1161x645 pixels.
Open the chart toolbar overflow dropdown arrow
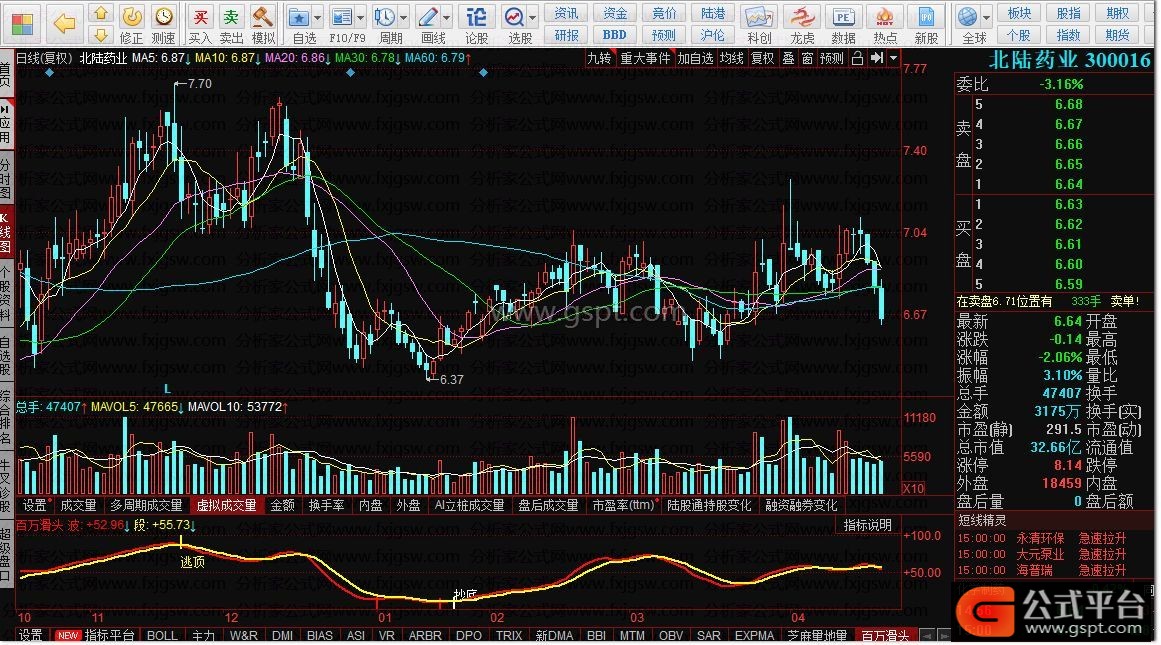(x=894, y=58)
